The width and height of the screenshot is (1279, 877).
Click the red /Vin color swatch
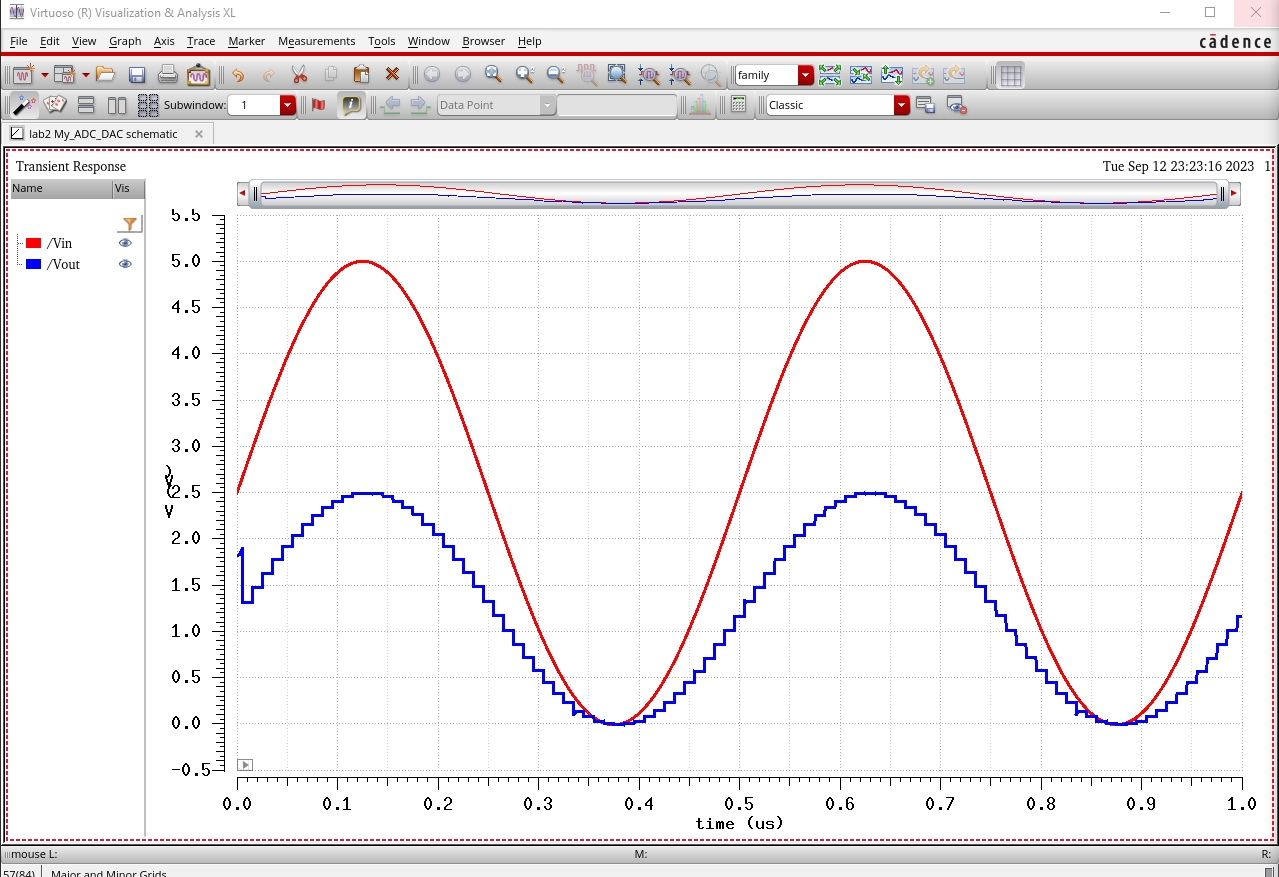tap(33, 243)
